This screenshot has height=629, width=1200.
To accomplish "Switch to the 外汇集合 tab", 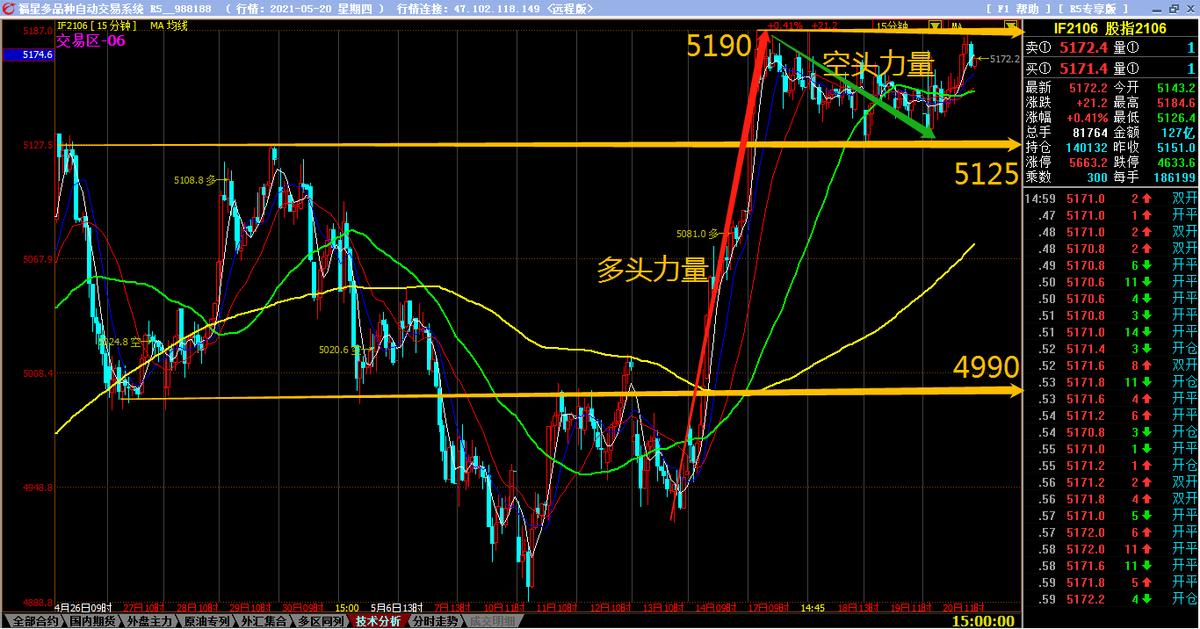I will (265, 621).
